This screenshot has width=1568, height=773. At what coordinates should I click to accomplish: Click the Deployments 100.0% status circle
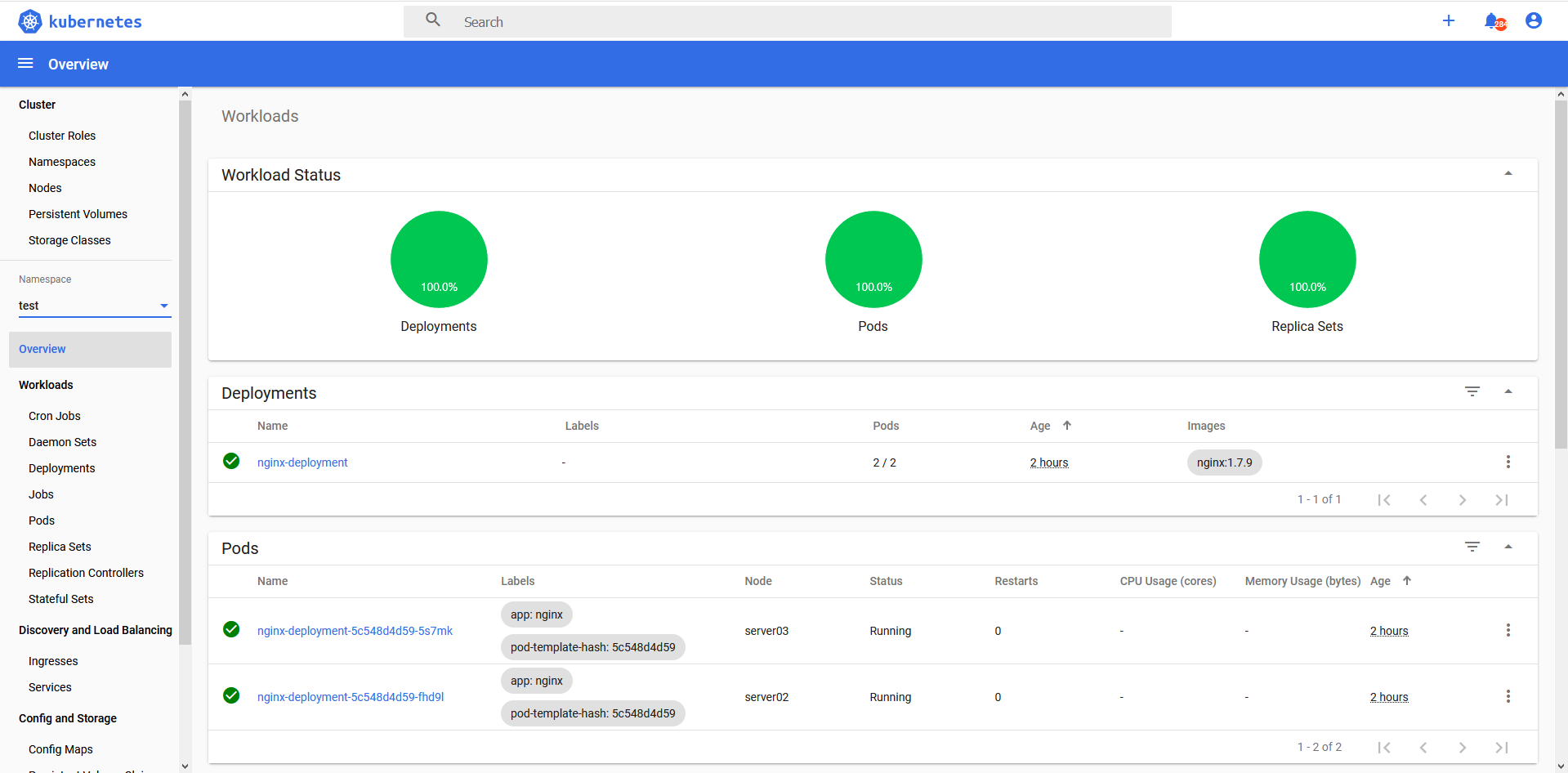pos(439,260)
